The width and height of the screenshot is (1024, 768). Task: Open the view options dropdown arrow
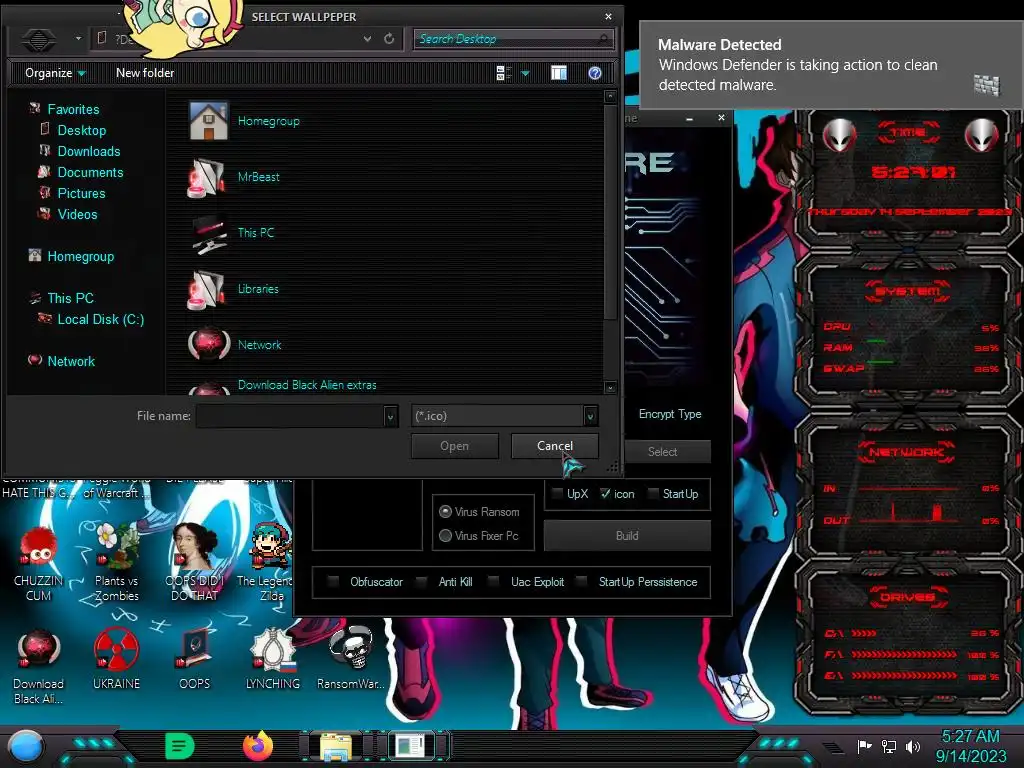[x=525, y=73]
